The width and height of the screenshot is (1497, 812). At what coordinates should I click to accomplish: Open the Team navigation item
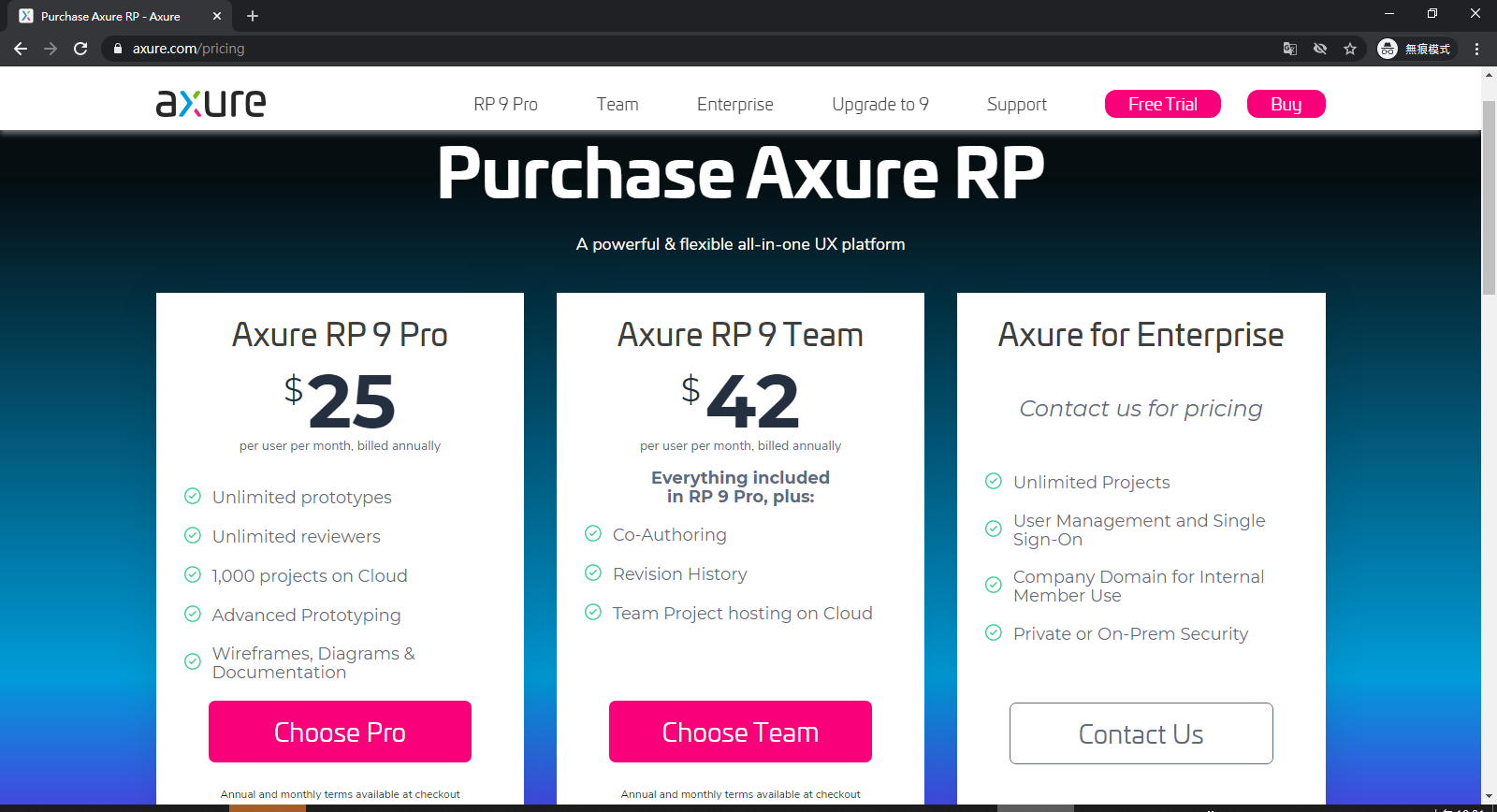click(618, 104)
